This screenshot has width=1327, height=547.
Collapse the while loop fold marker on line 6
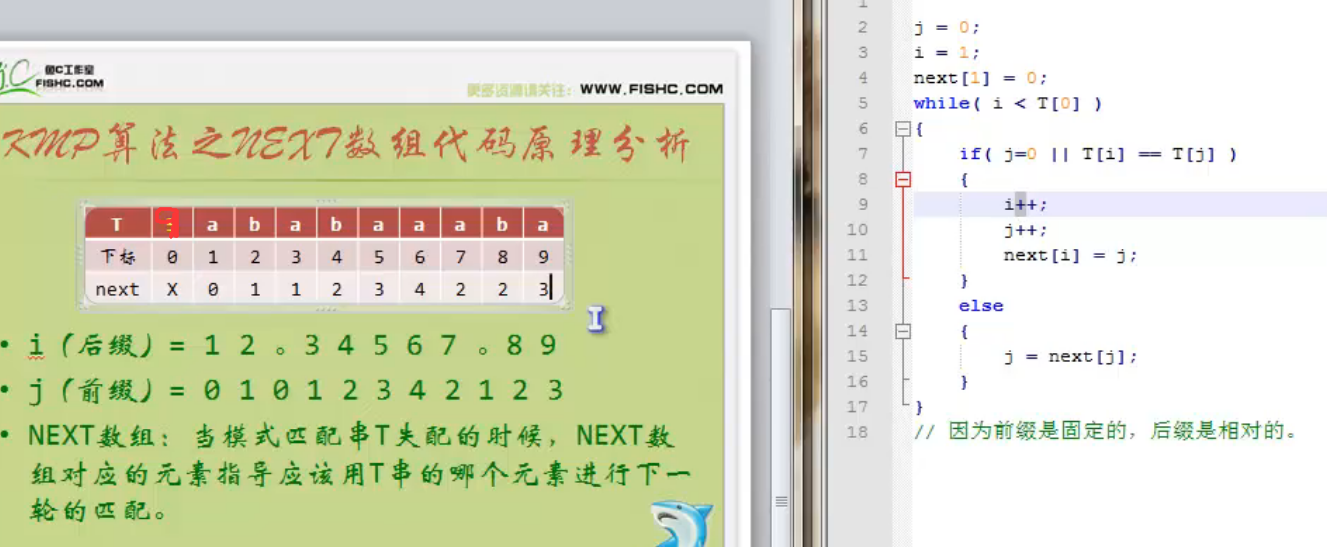[903, 129]
